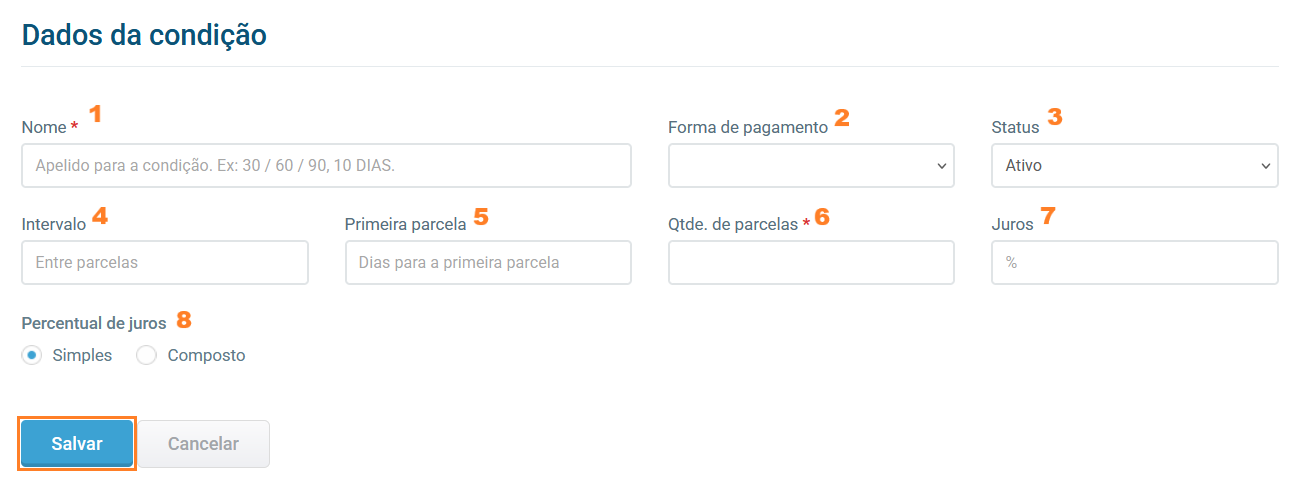Image resolution: width=1300 pixels, height=484 pixels.
Task: Click the Primeira parcela days input
Action: point(488,262)
